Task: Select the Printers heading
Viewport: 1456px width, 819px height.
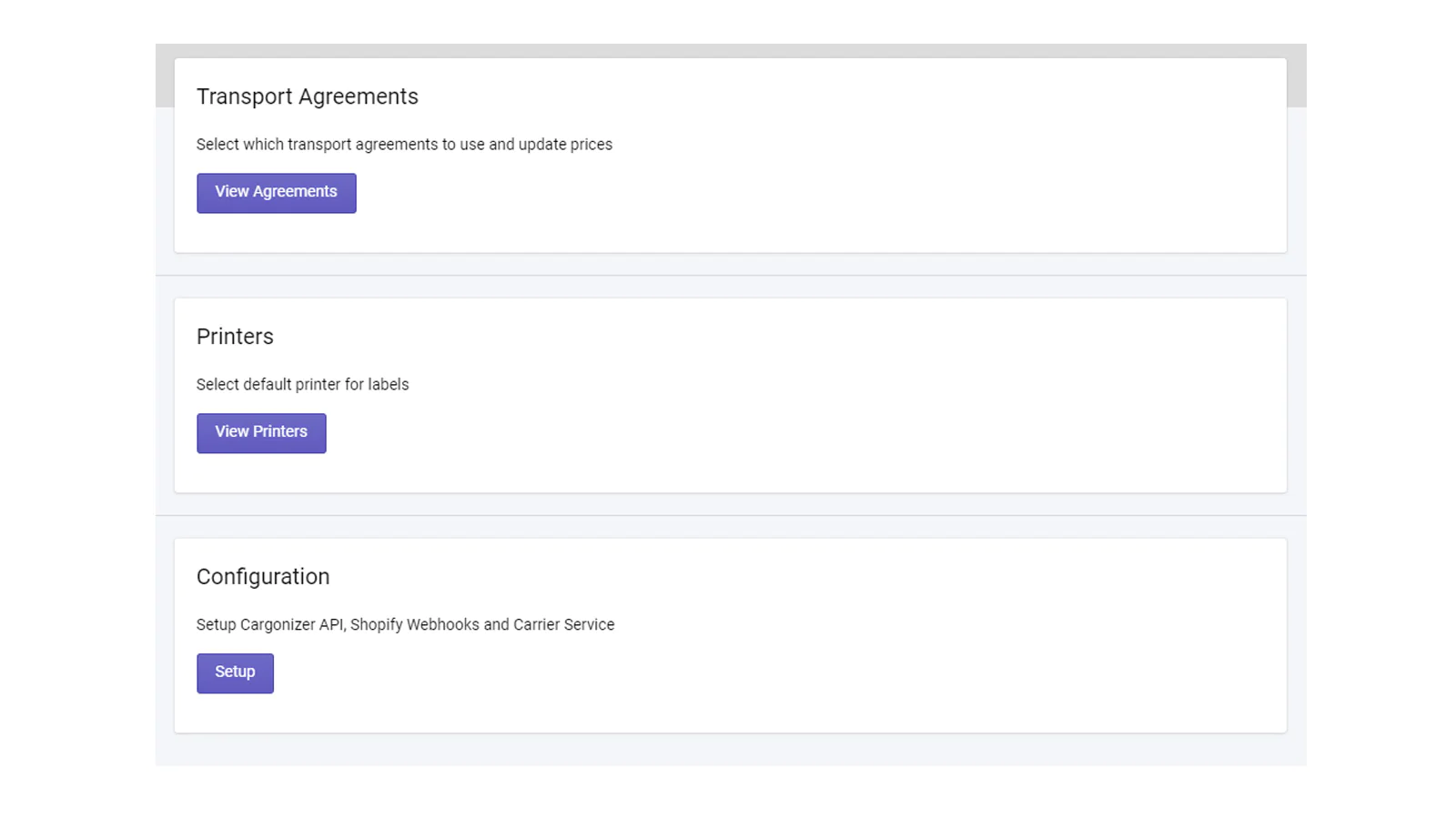Action: pyautogui.click(x=235, y=337)
